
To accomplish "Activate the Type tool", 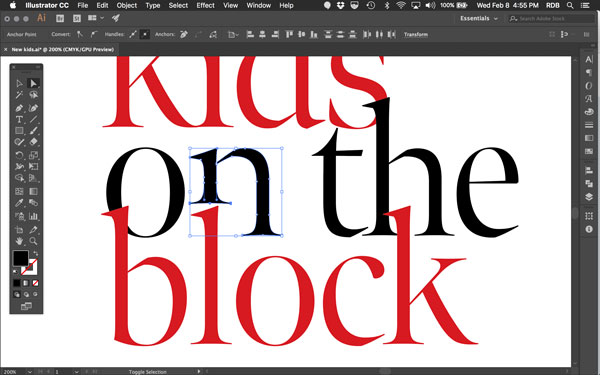I will point(19,119).
